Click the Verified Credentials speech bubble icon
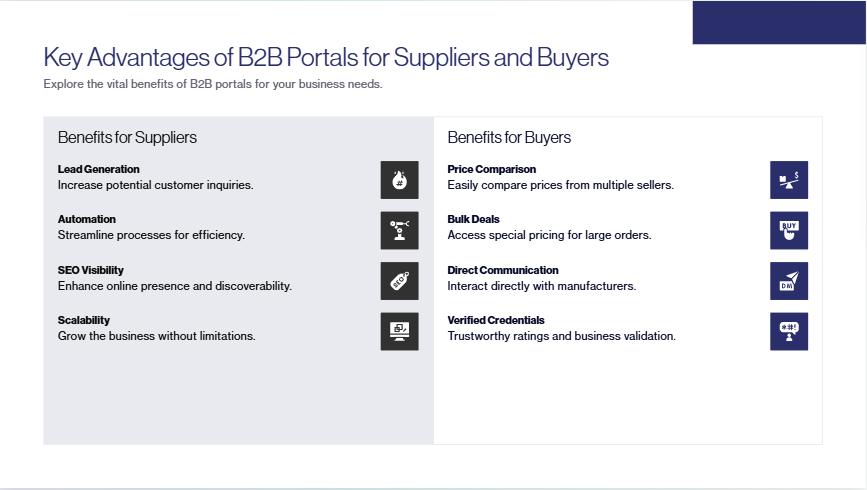The width and height of the screenshot is (867, 490). point(789,331)
